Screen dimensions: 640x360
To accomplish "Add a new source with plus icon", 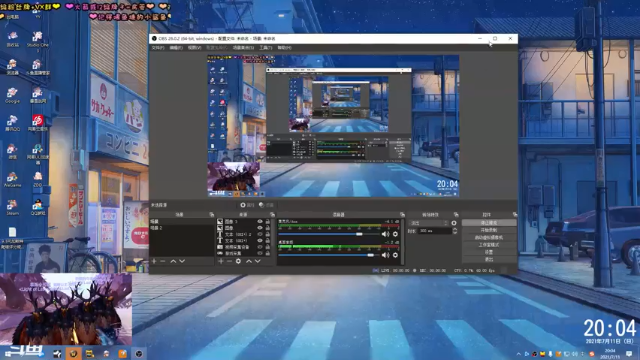I will [x=221, y=261].
